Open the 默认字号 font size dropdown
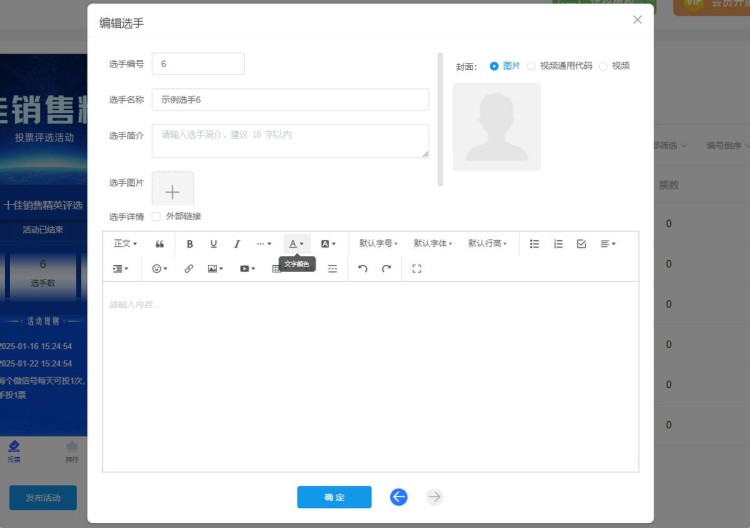Screen dimensions: 750x528 (x=378, y=244)
